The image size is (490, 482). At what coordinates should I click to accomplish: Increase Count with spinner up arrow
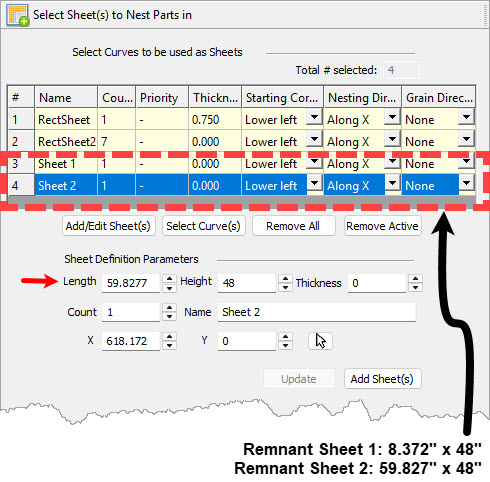[170, 308]
